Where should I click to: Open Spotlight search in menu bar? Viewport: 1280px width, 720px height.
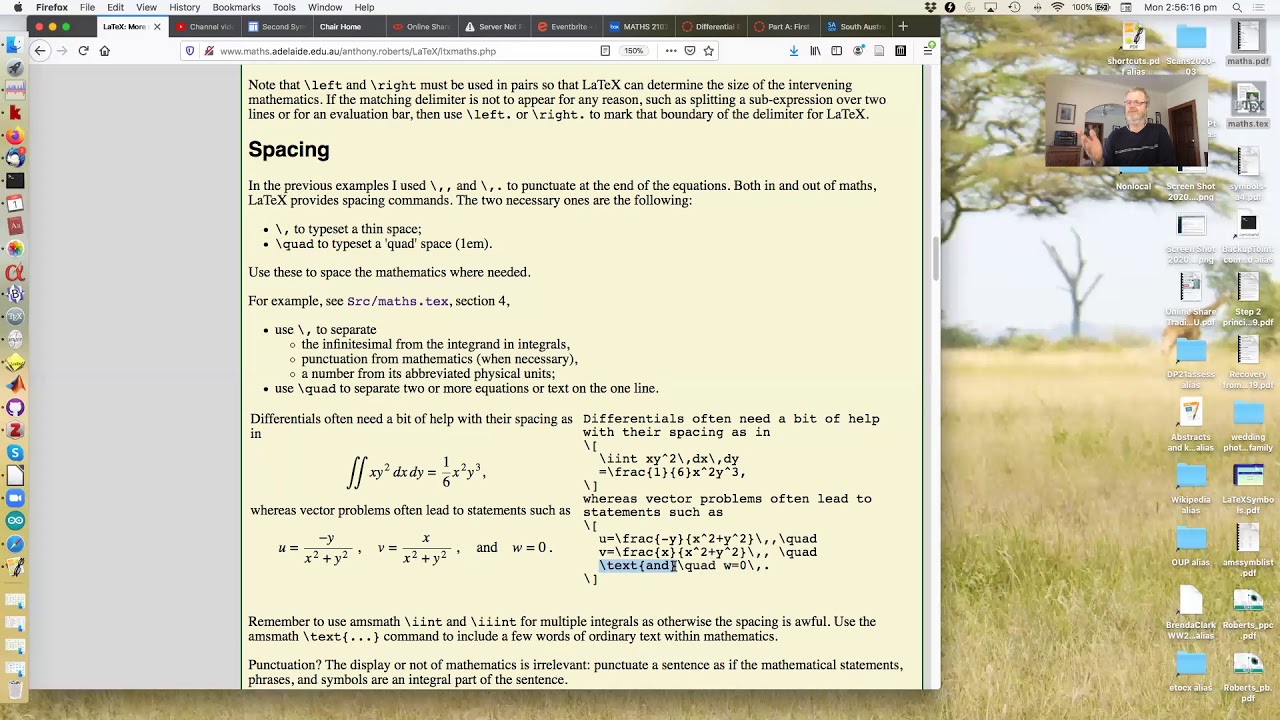(1237, 7)
